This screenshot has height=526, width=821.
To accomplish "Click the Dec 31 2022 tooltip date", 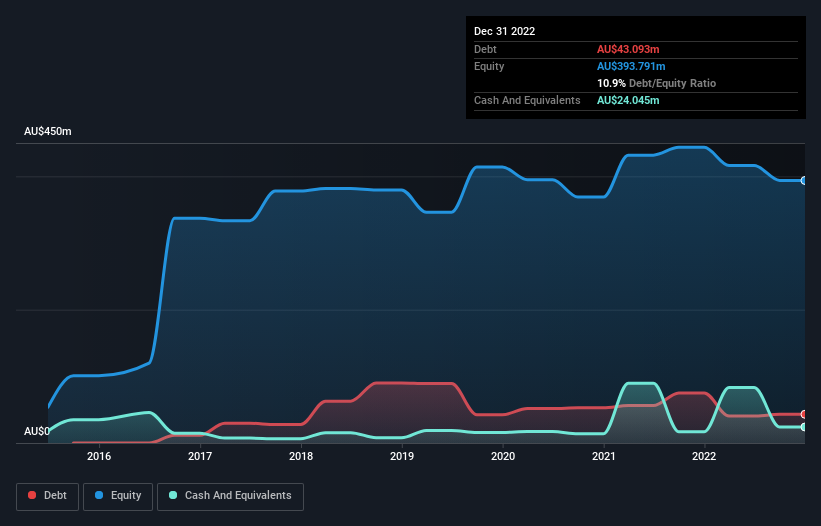I will point(505,31).
